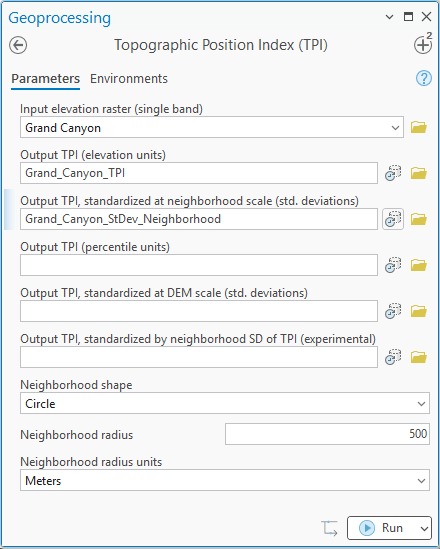This screenshot has height=549, width=440.
Task: Click the Grand_Canyon_TPI output field
Action: (x=199, y=173)
